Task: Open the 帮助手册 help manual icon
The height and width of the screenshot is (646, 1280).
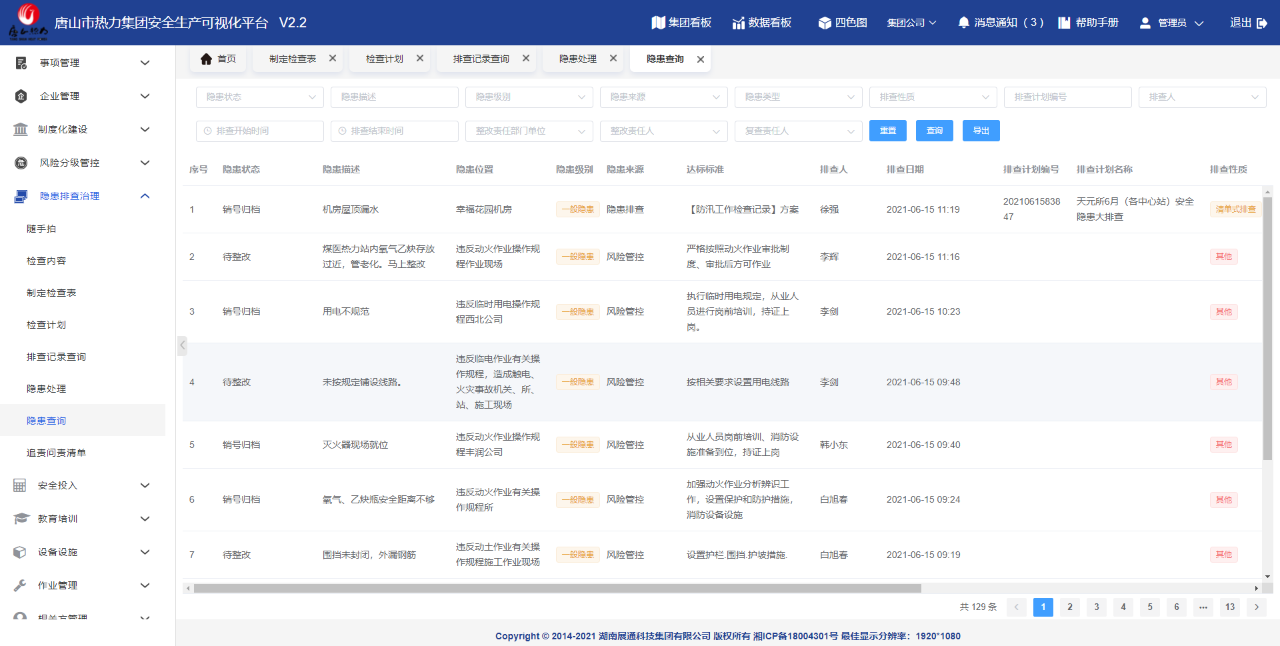Action: coord(1064,22)
